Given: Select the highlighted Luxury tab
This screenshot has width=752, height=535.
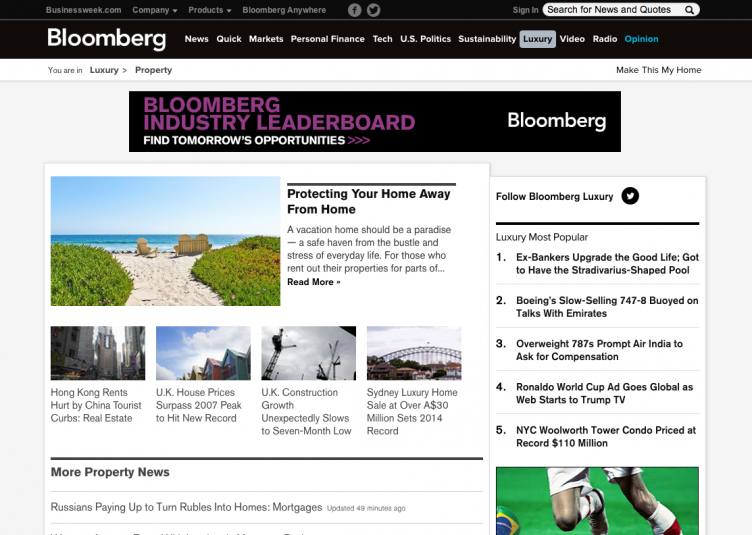Looking at the screenshot, I should (x=538, y=39).
